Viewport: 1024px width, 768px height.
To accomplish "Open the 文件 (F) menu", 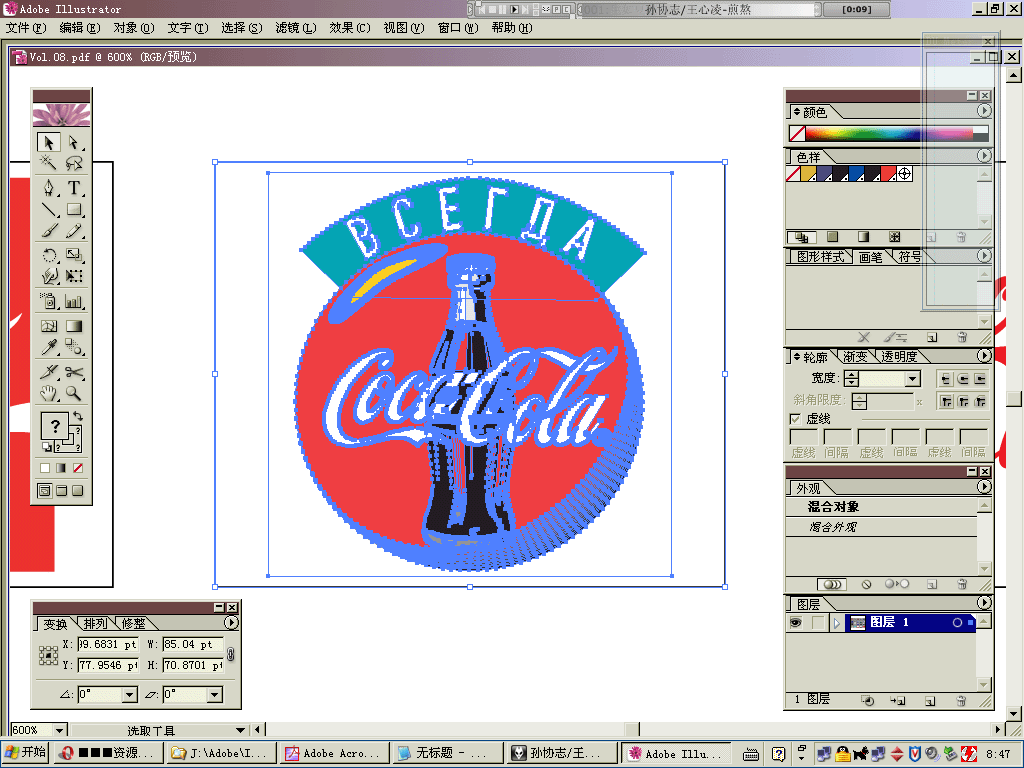I will pyautogui.click(x=26, y=27).
